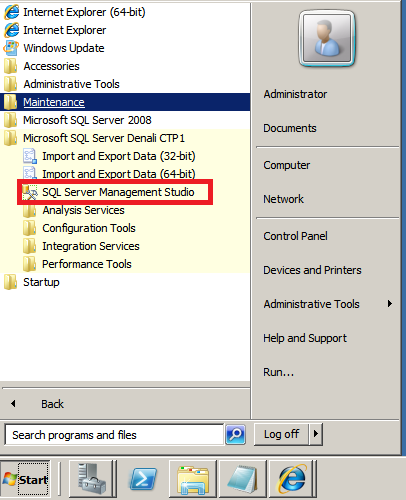Click the Internet Explorer program icon
The width and height of the screenshot is (406, 500).
point(12,30)
